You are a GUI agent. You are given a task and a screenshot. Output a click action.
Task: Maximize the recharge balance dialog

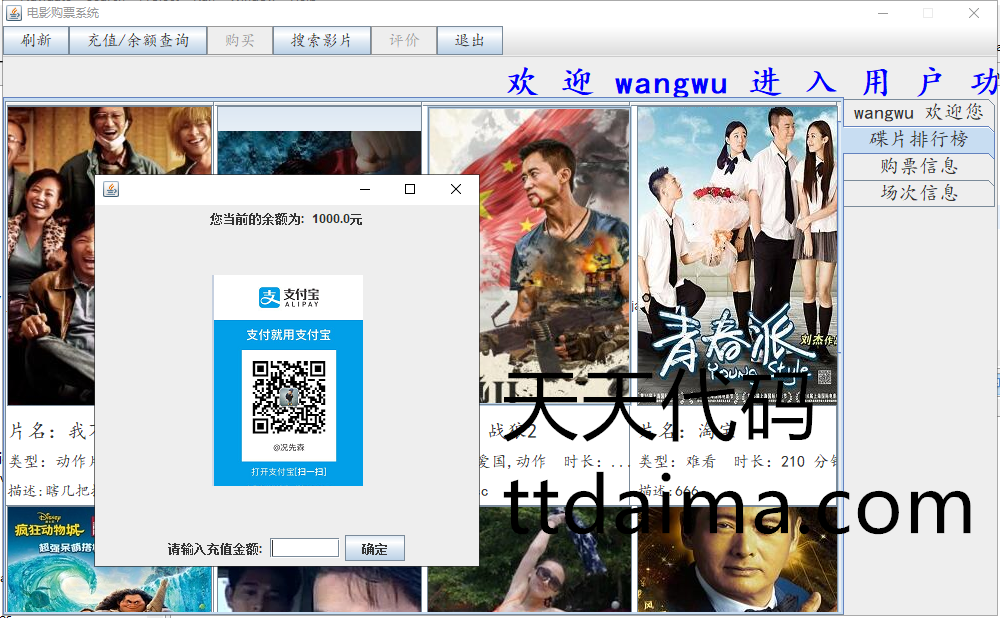pyautogui.click(x=410, y=189)
